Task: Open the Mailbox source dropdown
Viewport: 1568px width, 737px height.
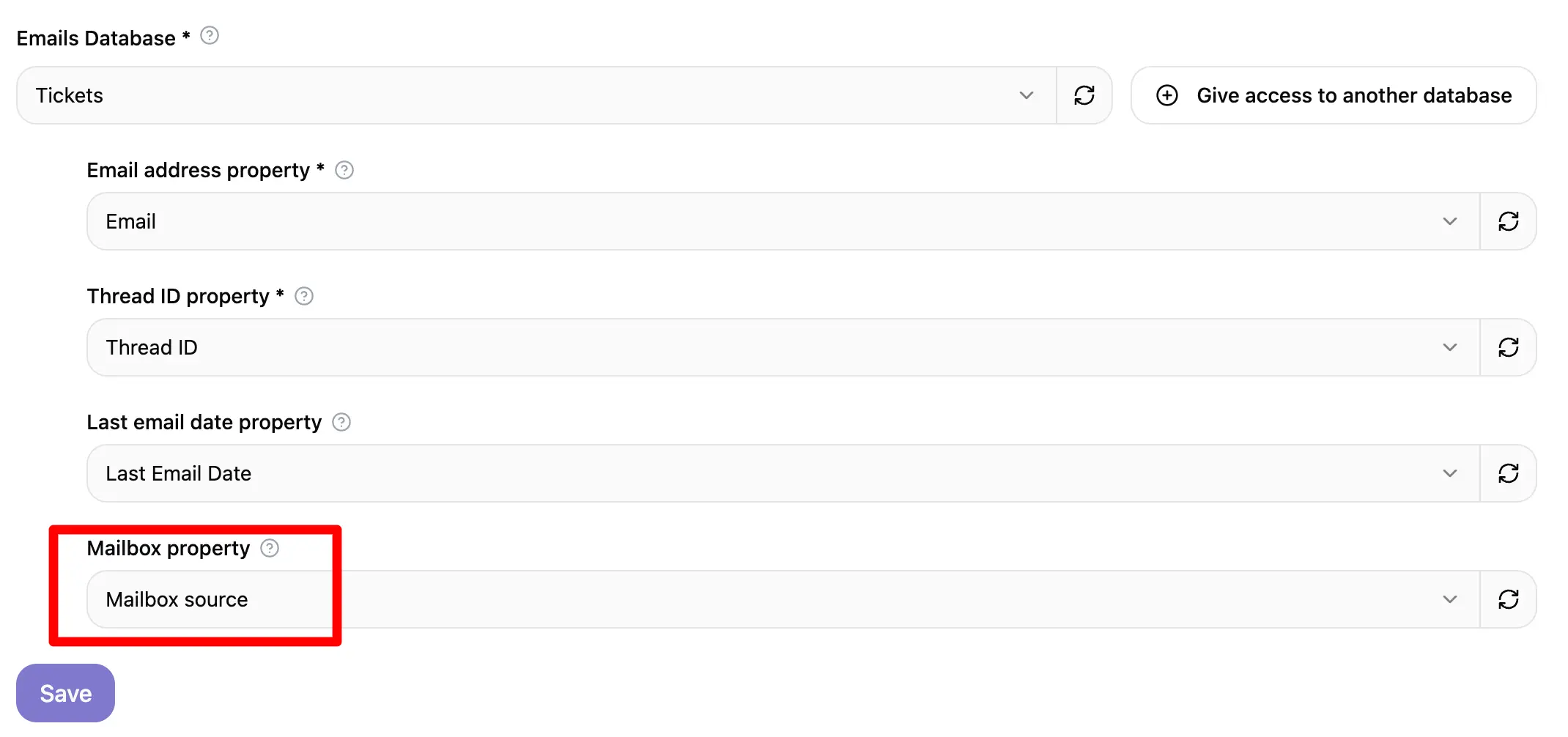Action: [1450, 599]
